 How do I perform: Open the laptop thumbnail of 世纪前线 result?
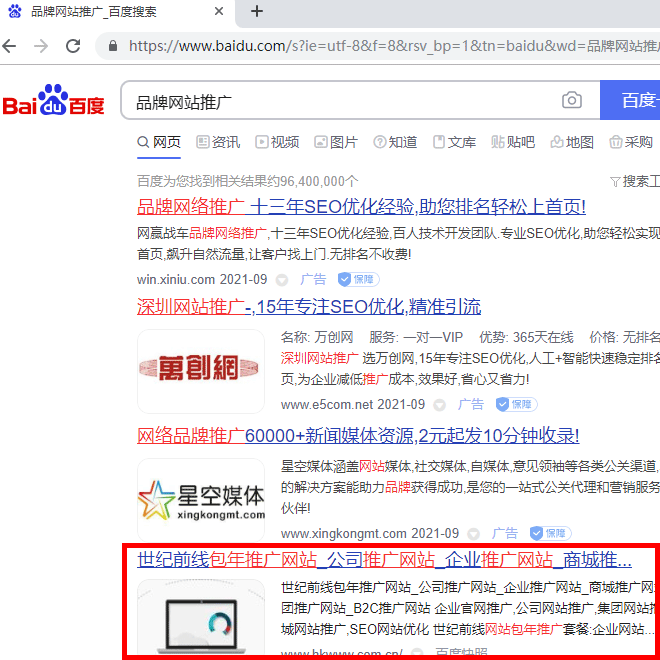click(x=201, y=618)
